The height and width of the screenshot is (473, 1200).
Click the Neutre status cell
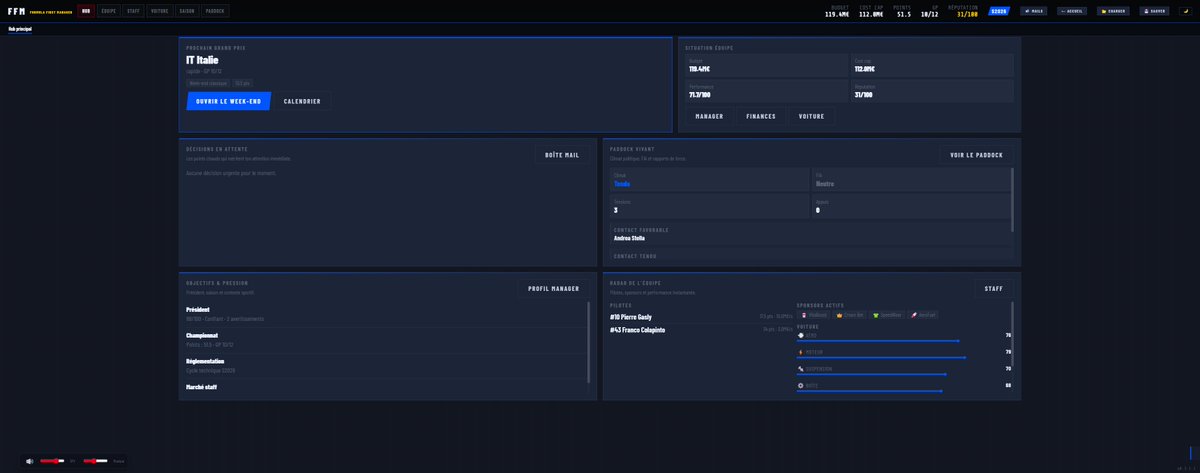tap(910, 180)
